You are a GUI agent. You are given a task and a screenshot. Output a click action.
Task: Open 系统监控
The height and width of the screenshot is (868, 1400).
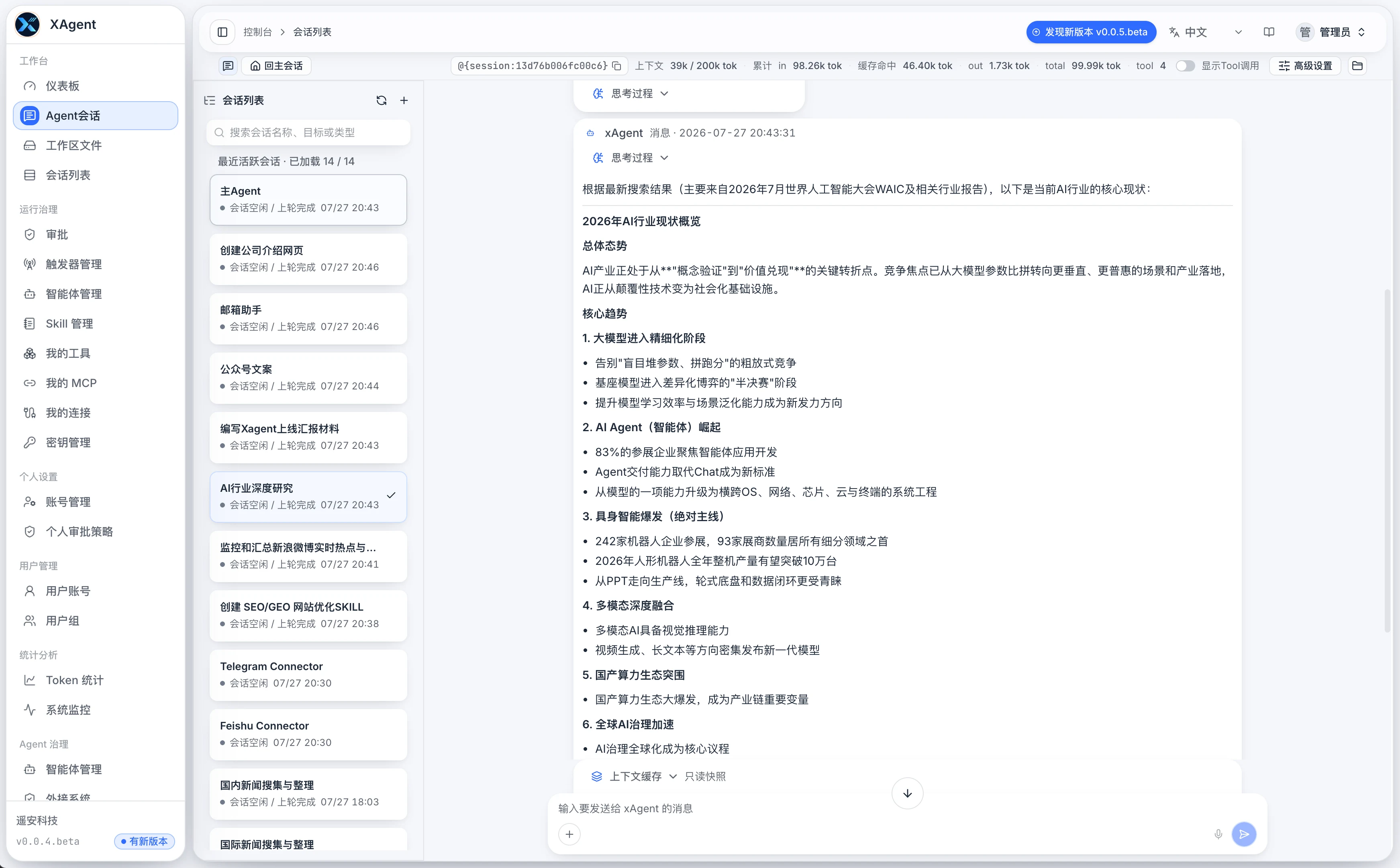click(x=95, y=710)
